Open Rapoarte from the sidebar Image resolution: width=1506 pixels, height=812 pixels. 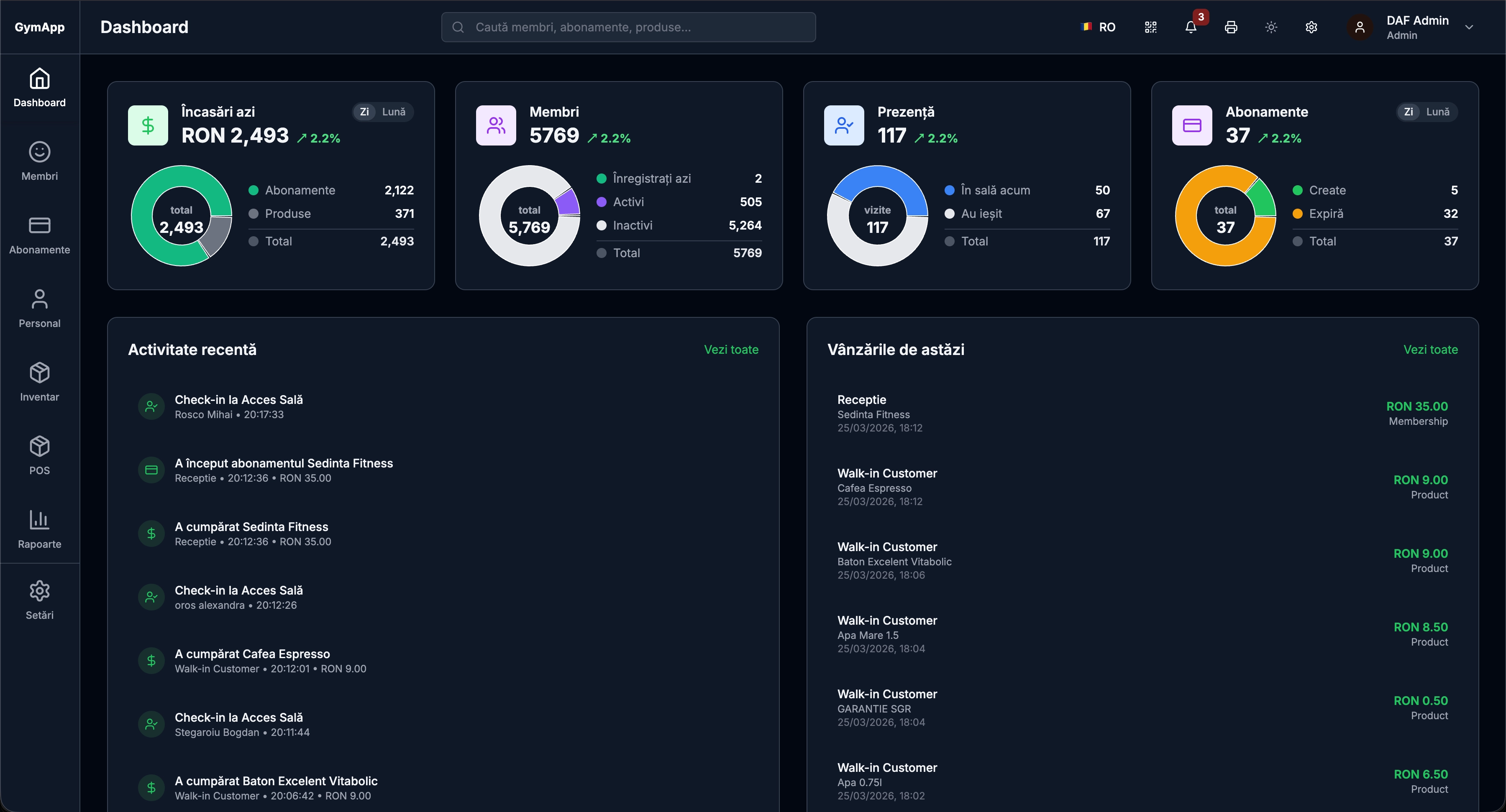click(39, 528)
